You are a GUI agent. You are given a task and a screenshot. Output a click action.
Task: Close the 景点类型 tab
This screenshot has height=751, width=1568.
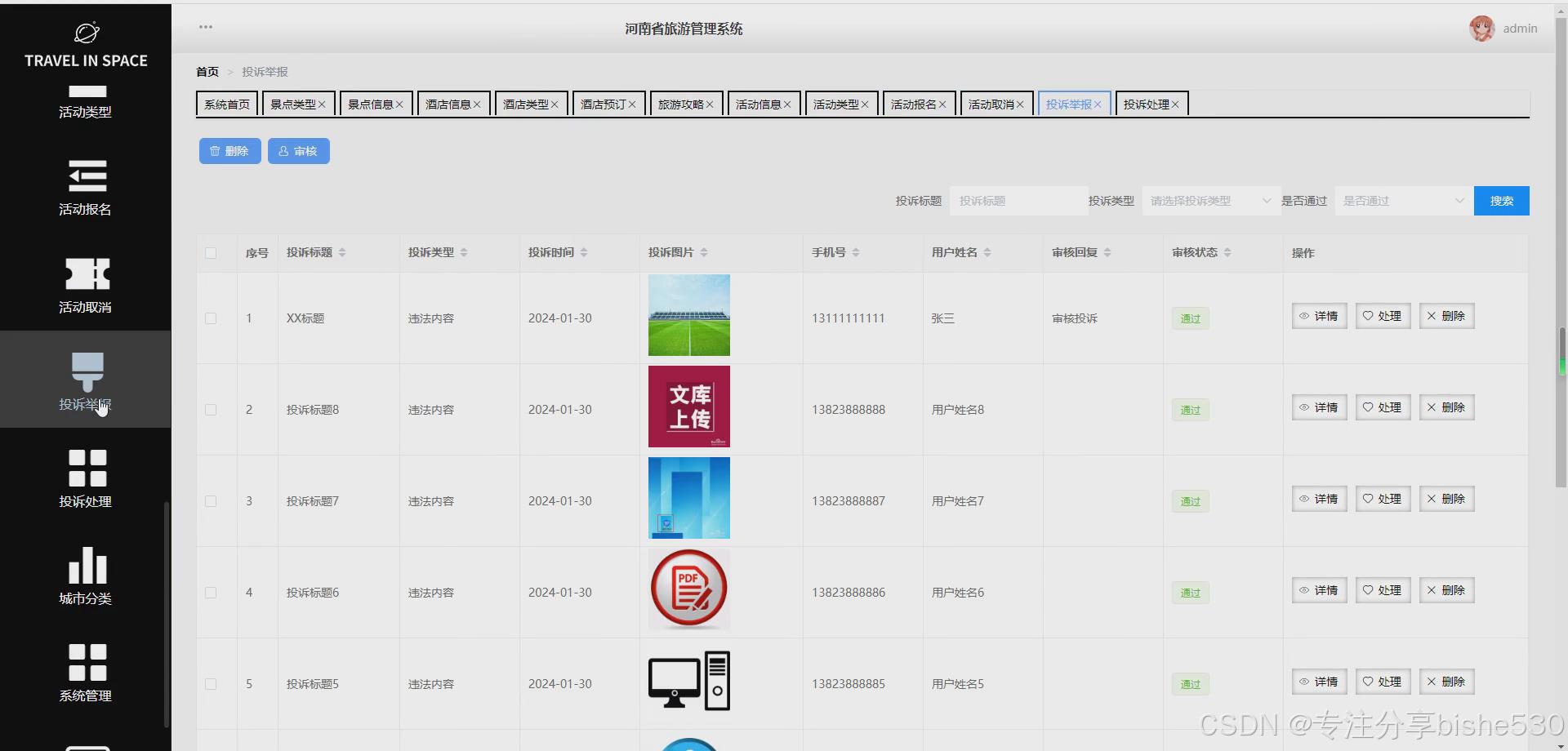pyautogui.click(x=322, y=104)
